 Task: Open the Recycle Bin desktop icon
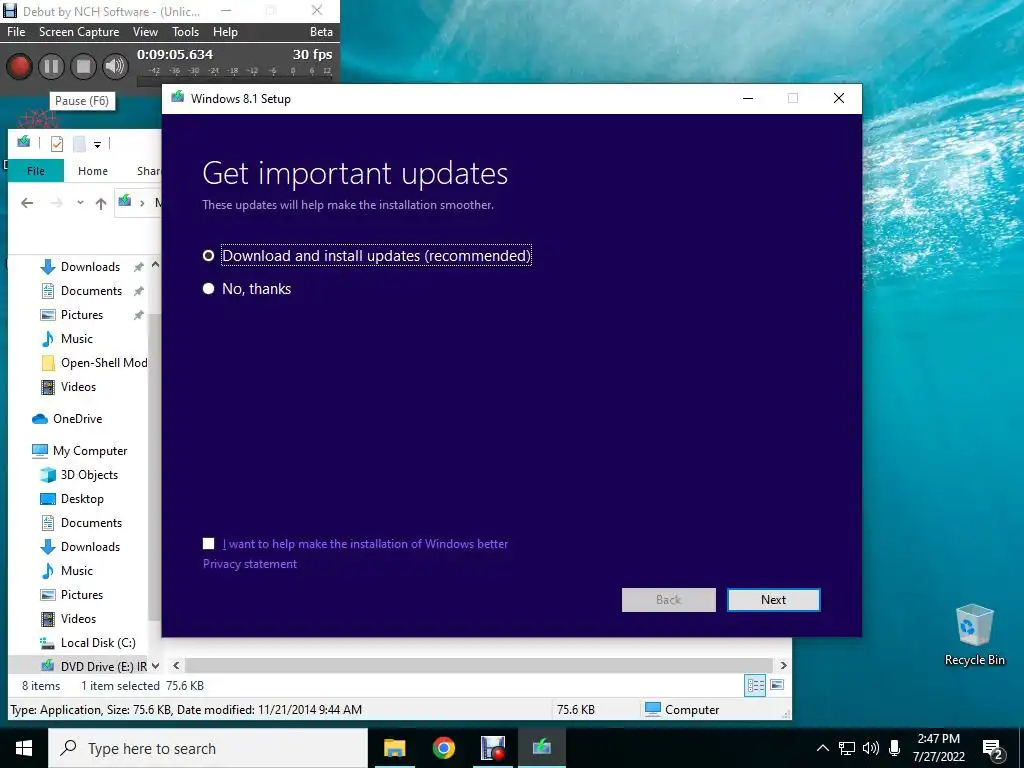pyautogui.click(x=974, y=635)
